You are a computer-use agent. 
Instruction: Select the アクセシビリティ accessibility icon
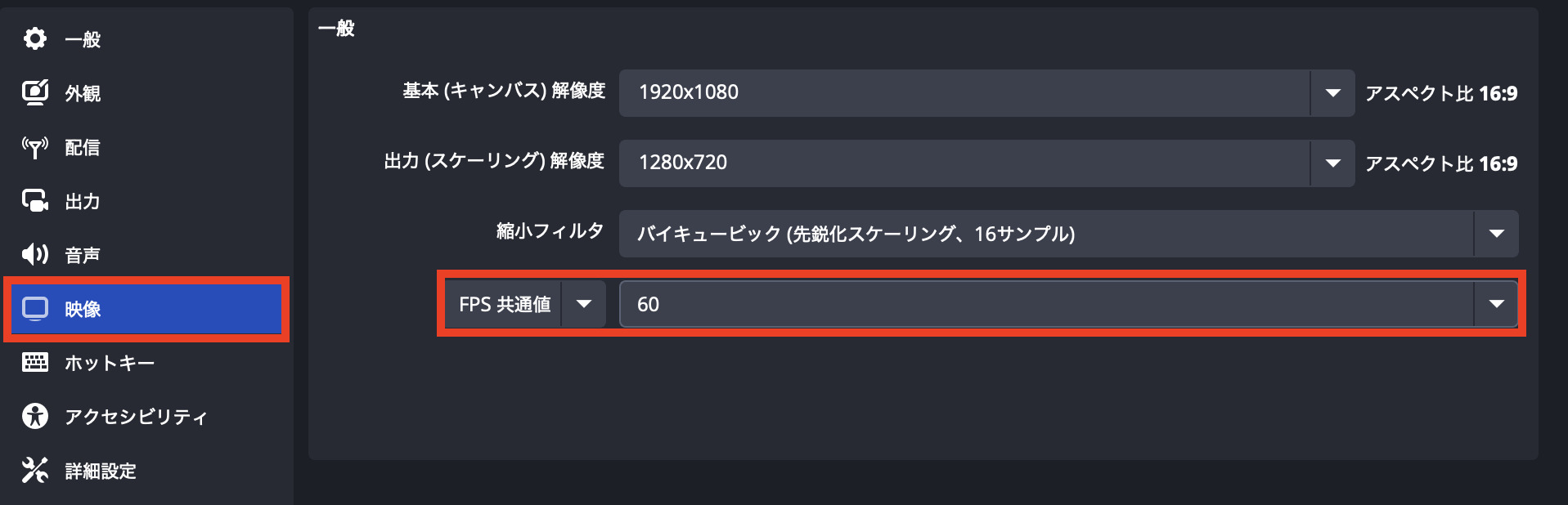tap(34, 417)
